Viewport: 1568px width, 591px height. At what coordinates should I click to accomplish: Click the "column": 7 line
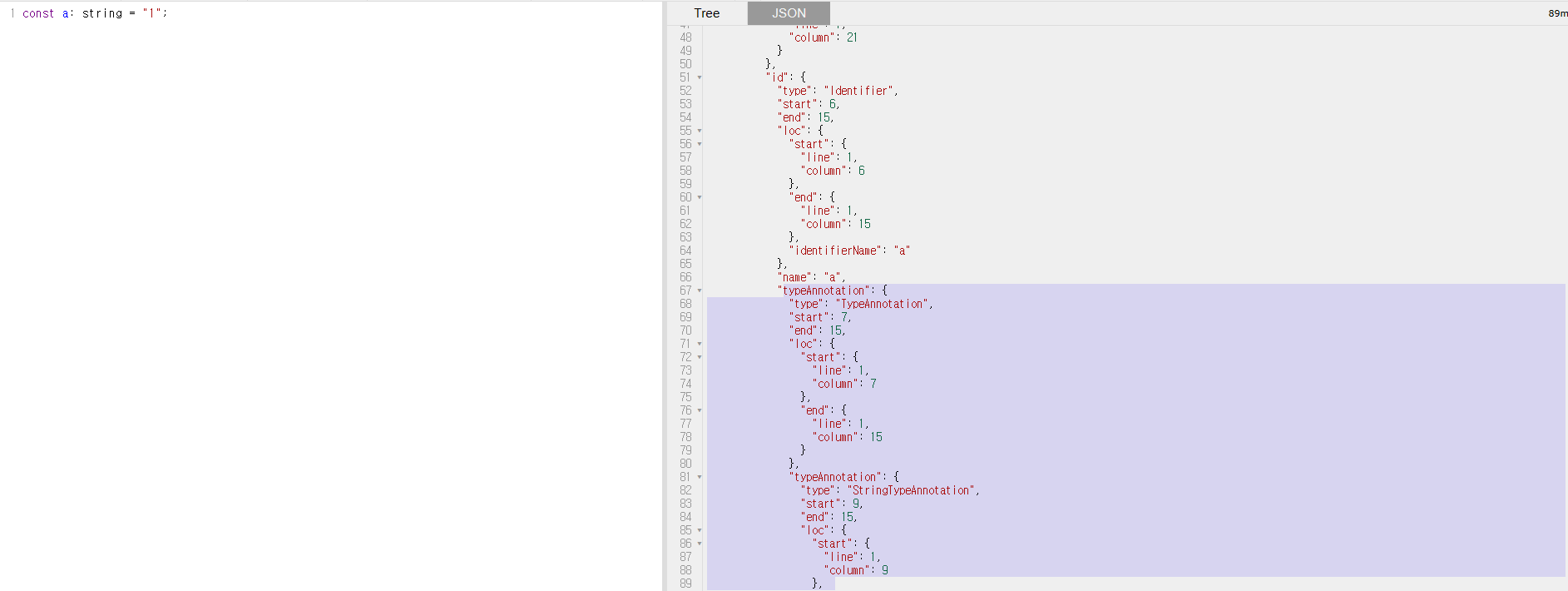pyautogui.click(x=844, y=384)
